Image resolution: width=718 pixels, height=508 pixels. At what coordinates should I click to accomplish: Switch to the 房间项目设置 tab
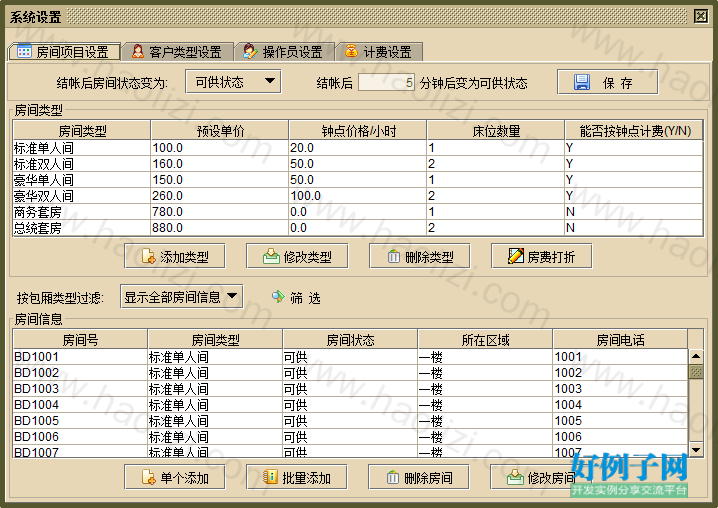[x=65, y=52]
